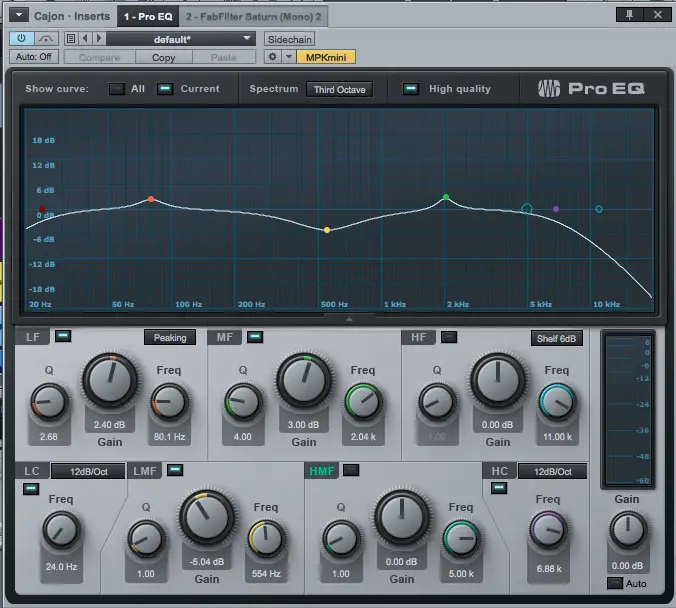Click the LF gain value 2.40 dB
676x608 pixels.
(110, 425)
